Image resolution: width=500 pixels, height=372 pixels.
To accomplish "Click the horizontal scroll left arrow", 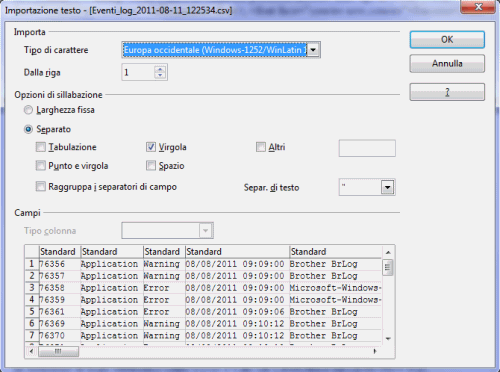I will pyautogui.click(x=32, y=351).
